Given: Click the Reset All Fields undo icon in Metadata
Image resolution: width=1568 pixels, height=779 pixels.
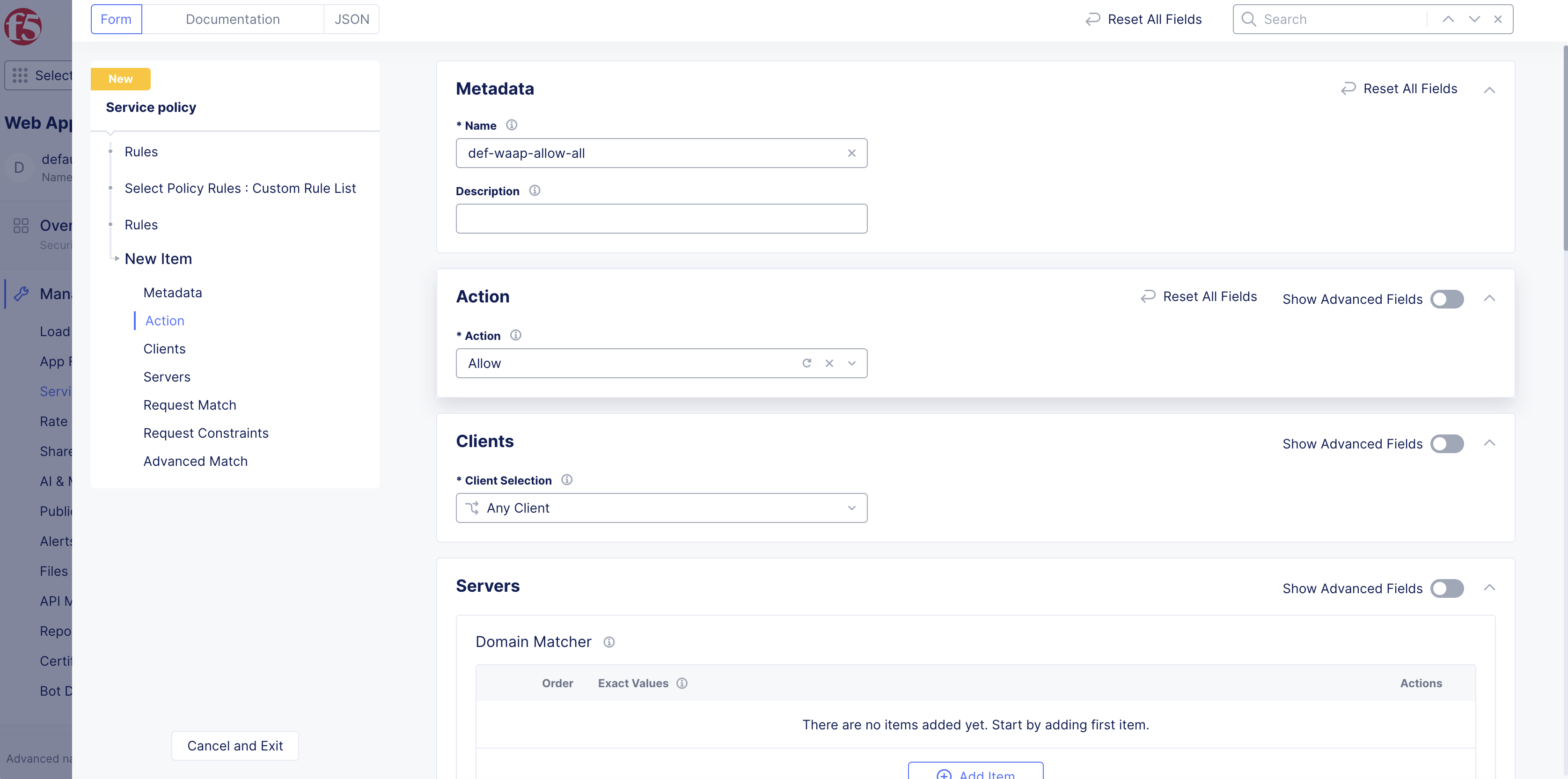Looking at the screenshot, I should [x=1348, y=88].
